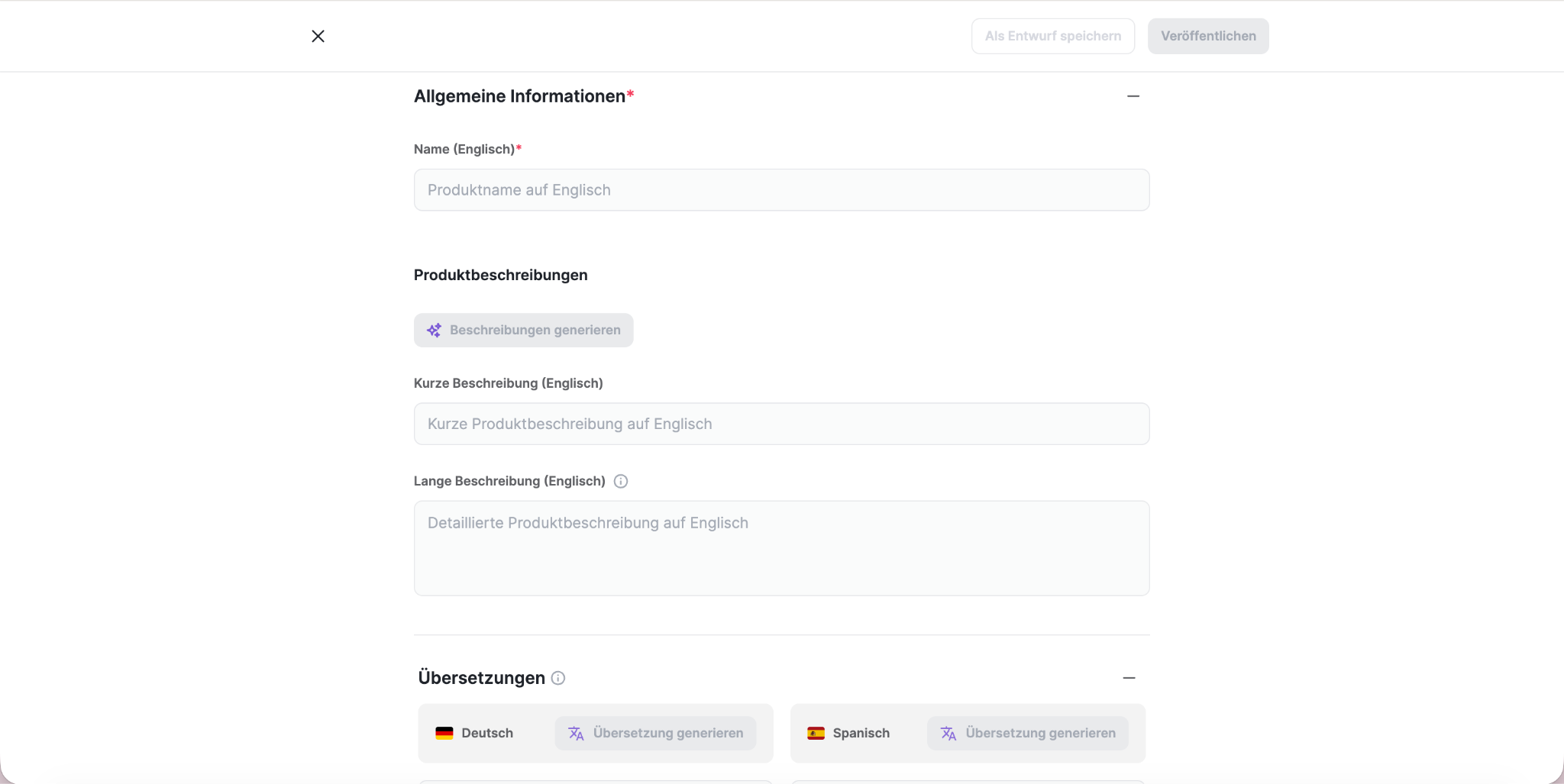
Task: Click translate icon in Spanisch card
Action: coord(948,733)
